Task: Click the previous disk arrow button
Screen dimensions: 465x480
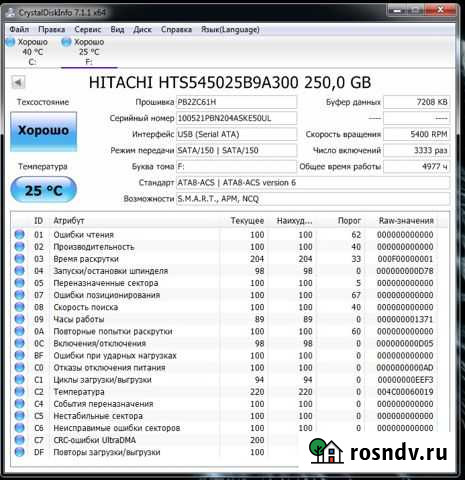Action: pos(18,82)
